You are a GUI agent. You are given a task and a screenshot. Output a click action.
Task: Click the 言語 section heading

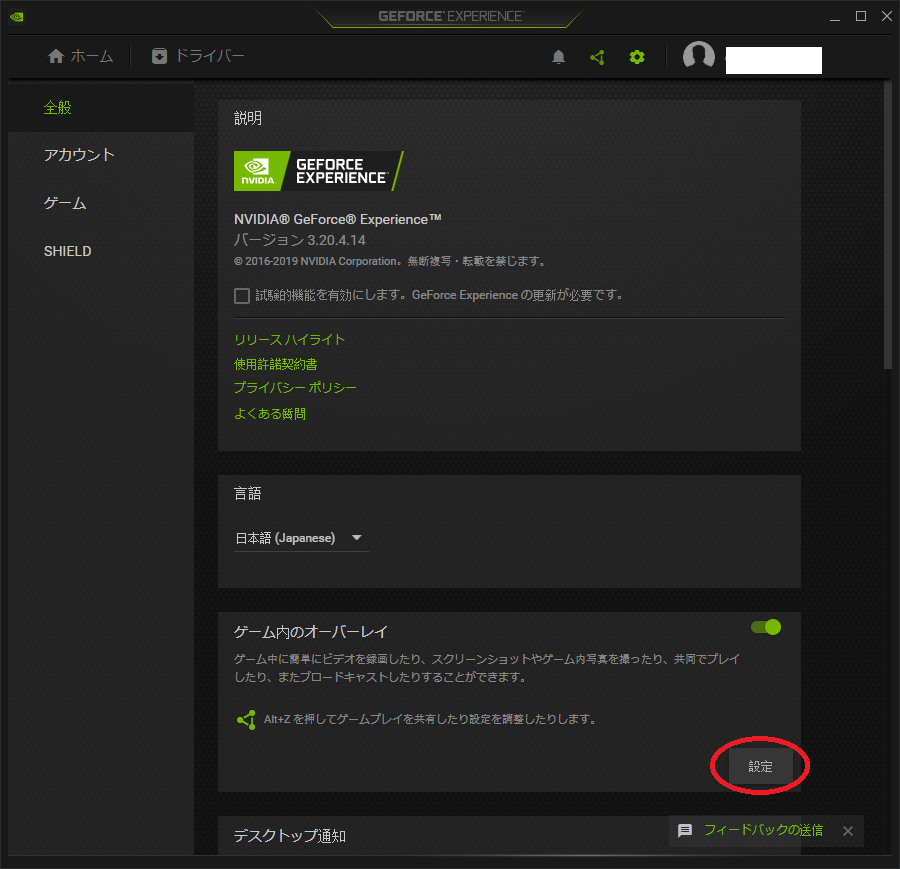[247, 494]
